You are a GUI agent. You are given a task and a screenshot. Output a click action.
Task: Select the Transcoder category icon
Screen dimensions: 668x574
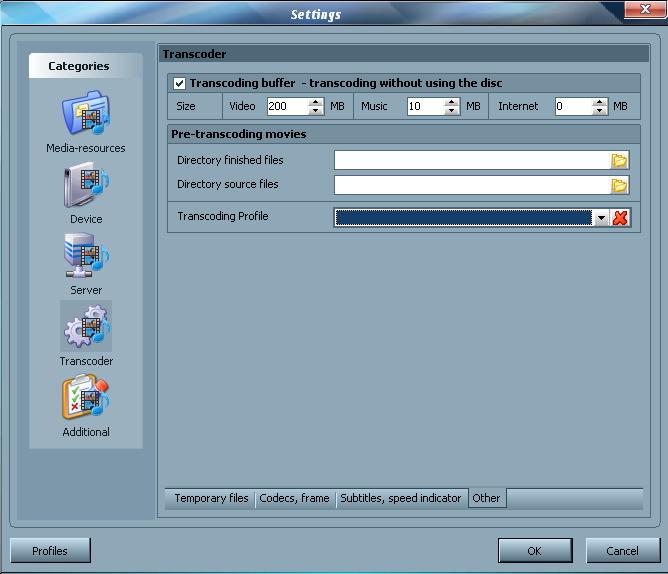click(86, 326)
